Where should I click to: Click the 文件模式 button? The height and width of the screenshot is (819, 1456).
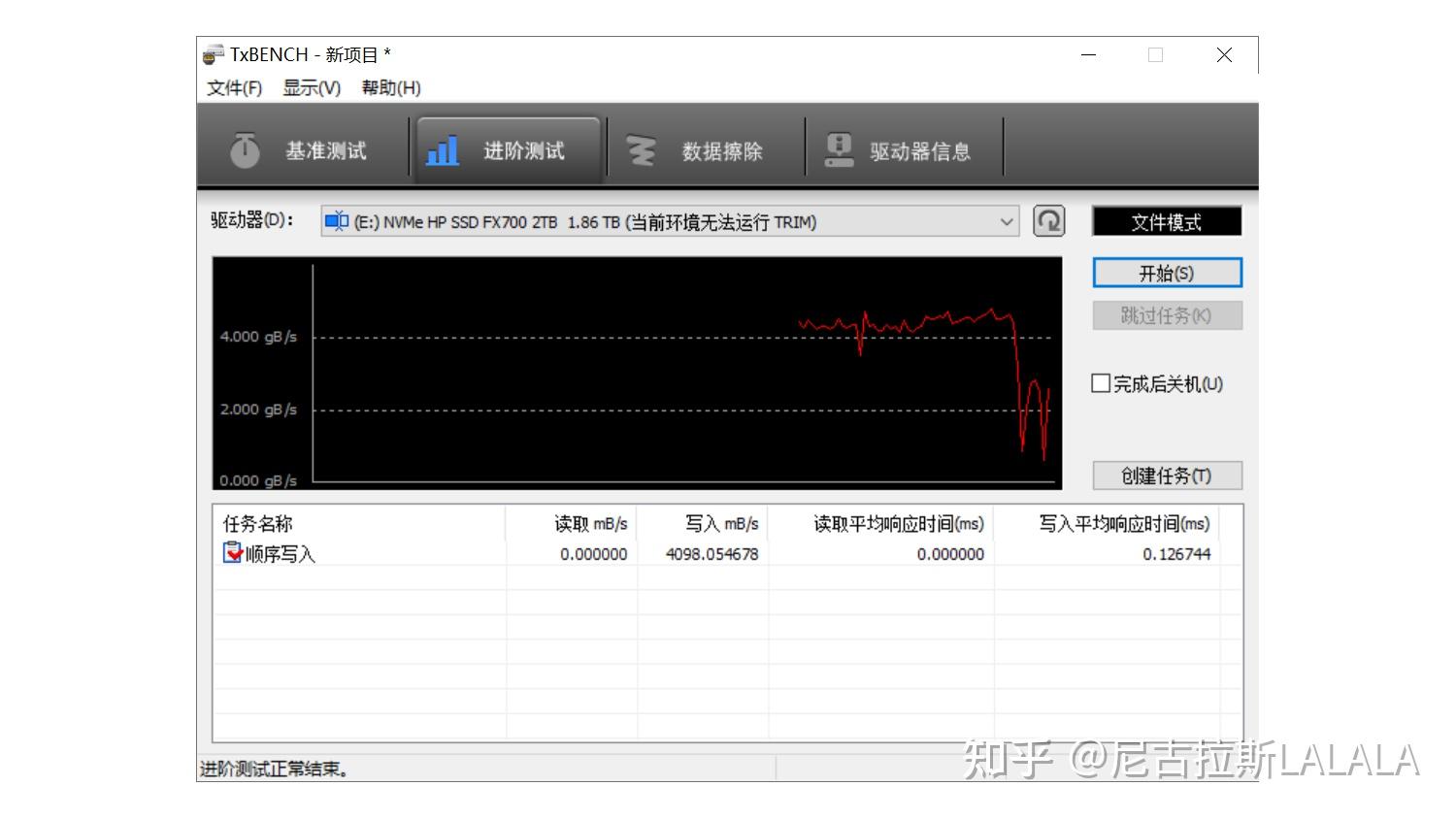coord(1167,220)
